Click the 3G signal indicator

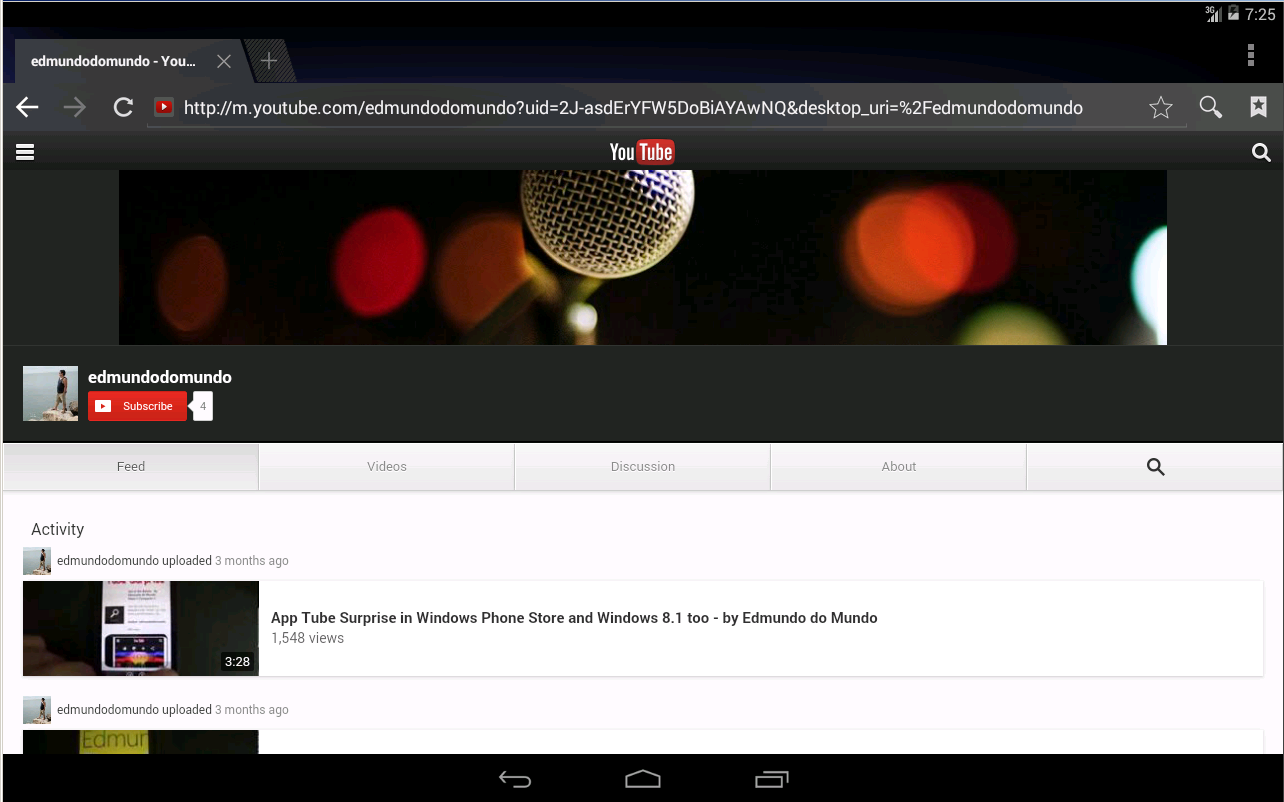1213,14
